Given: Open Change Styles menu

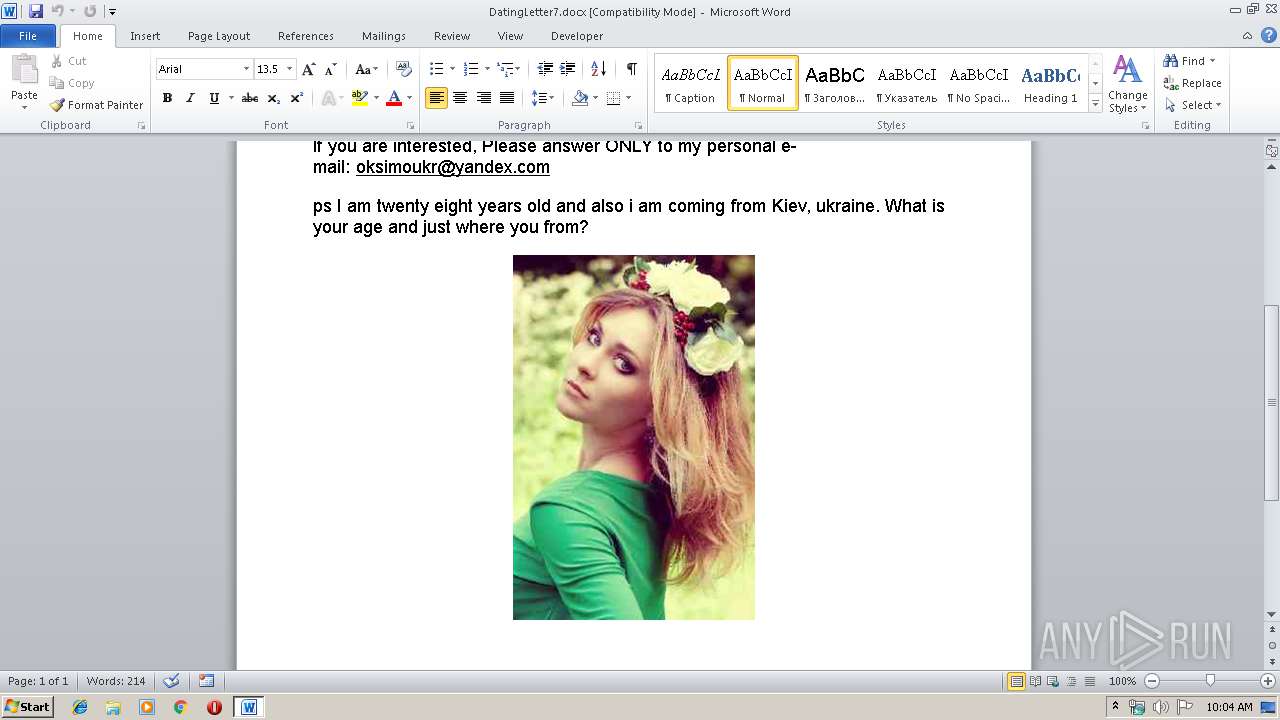Looking at the screenshot, I should (x=1127, y=84).
